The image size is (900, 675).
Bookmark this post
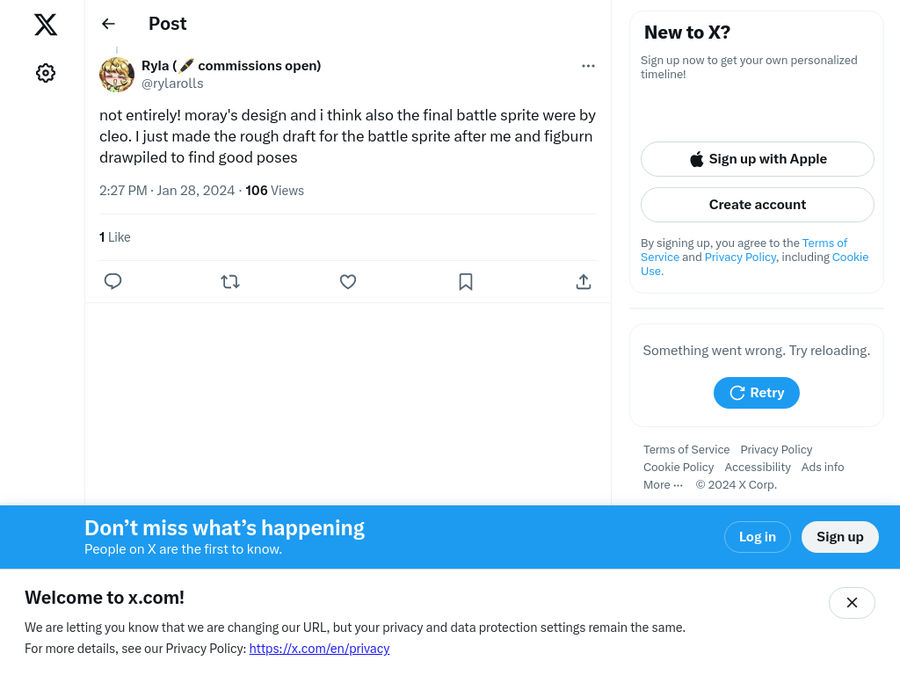465,282
